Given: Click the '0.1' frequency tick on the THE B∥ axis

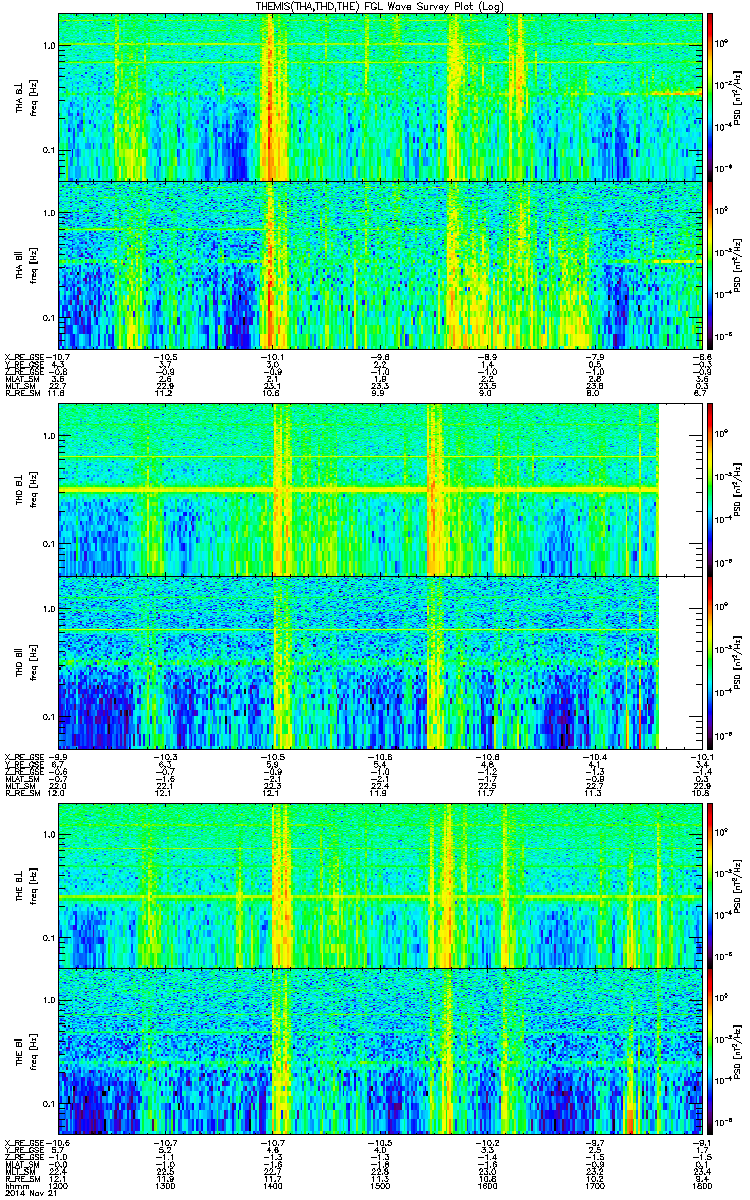Looking at the screenshot, I should point(49,1103).
